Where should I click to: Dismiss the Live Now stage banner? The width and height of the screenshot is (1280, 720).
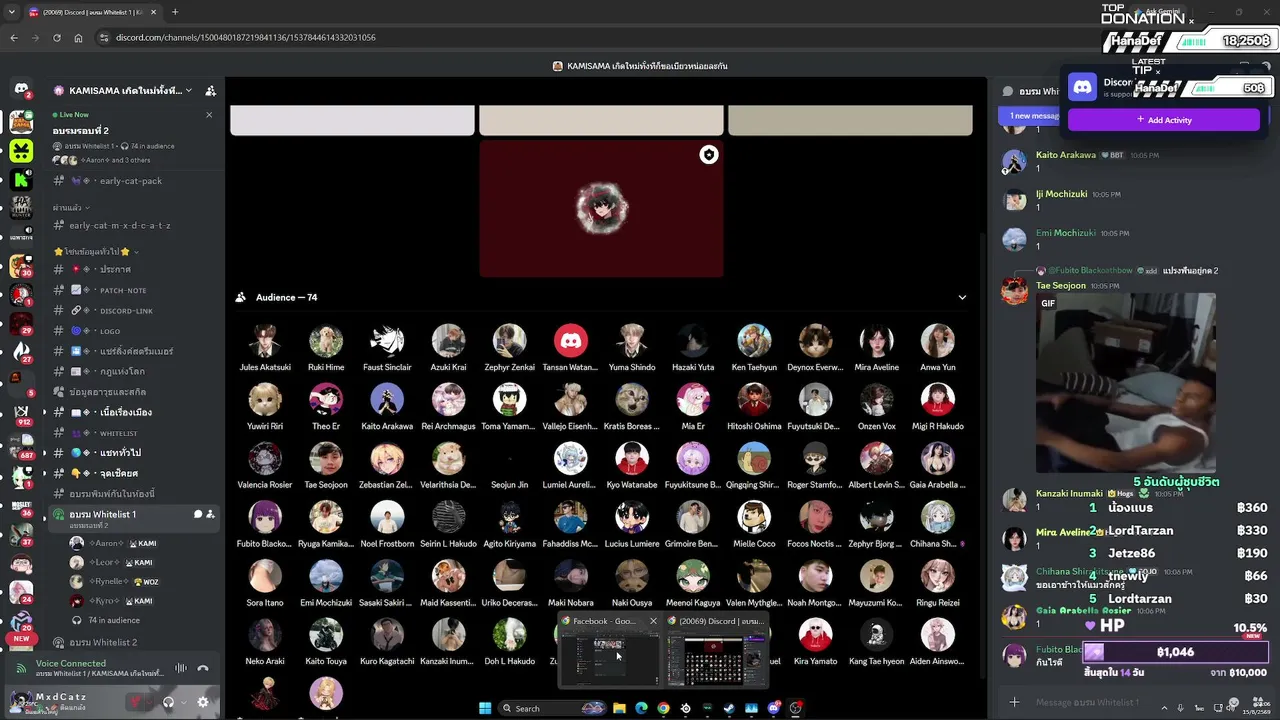pos(209,115)
